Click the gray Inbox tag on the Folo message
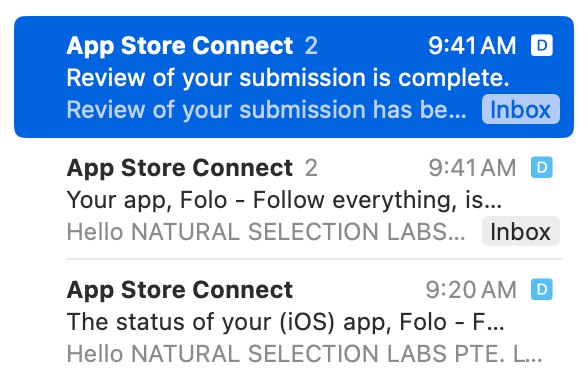Screen dimensions: 588x376 click(x=520, y=231)
